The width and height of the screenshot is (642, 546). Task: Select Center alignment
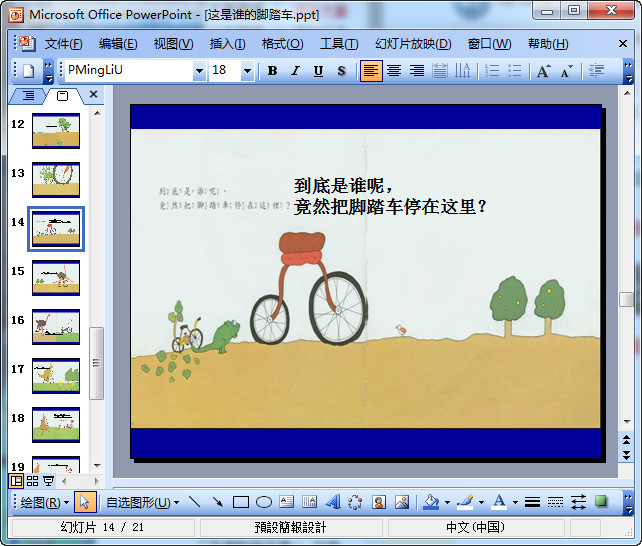394,71
